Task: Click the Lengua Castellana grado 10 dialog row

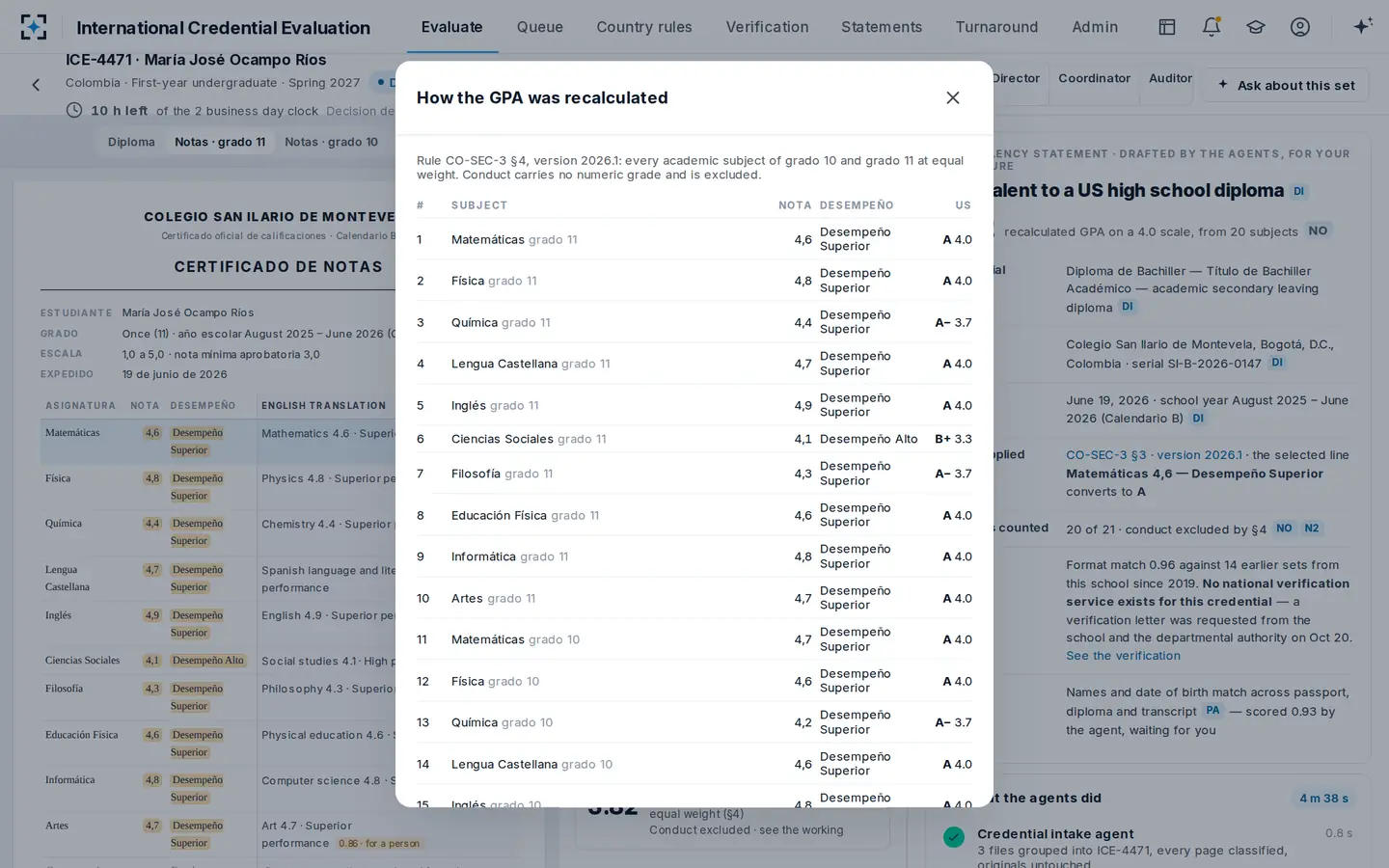Action: tap(694, 764)
